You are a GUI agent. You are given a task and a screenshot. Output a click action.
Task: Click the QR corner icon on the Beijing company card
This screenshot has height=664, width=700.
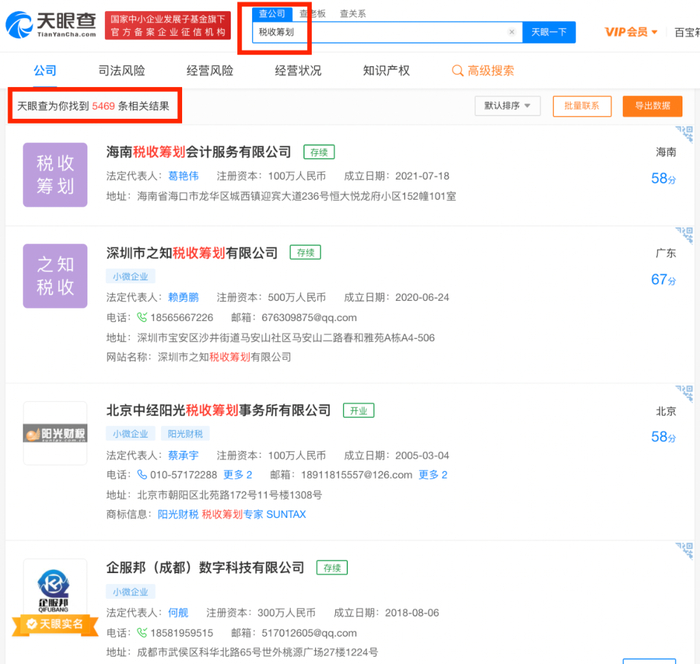(684, 393)
